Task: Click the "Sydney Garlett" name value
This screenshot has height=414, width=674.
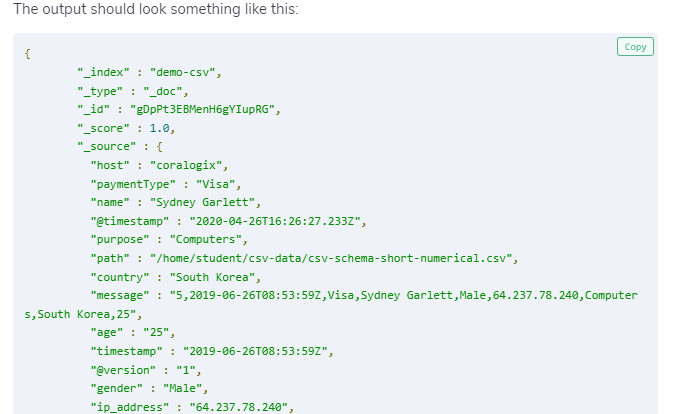Action: 202,202
